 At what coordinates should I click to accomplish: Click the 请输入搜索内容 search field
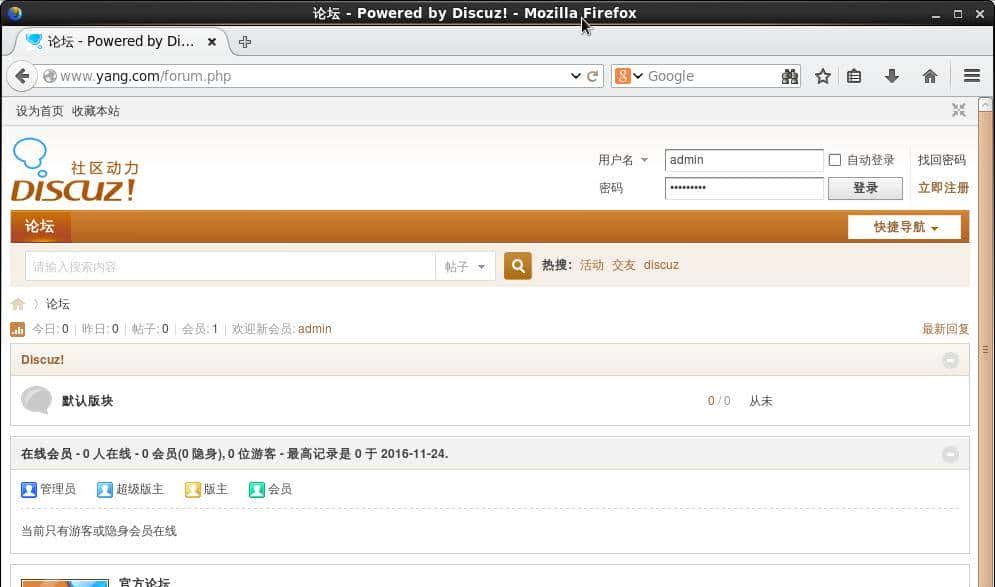(230, 266)
